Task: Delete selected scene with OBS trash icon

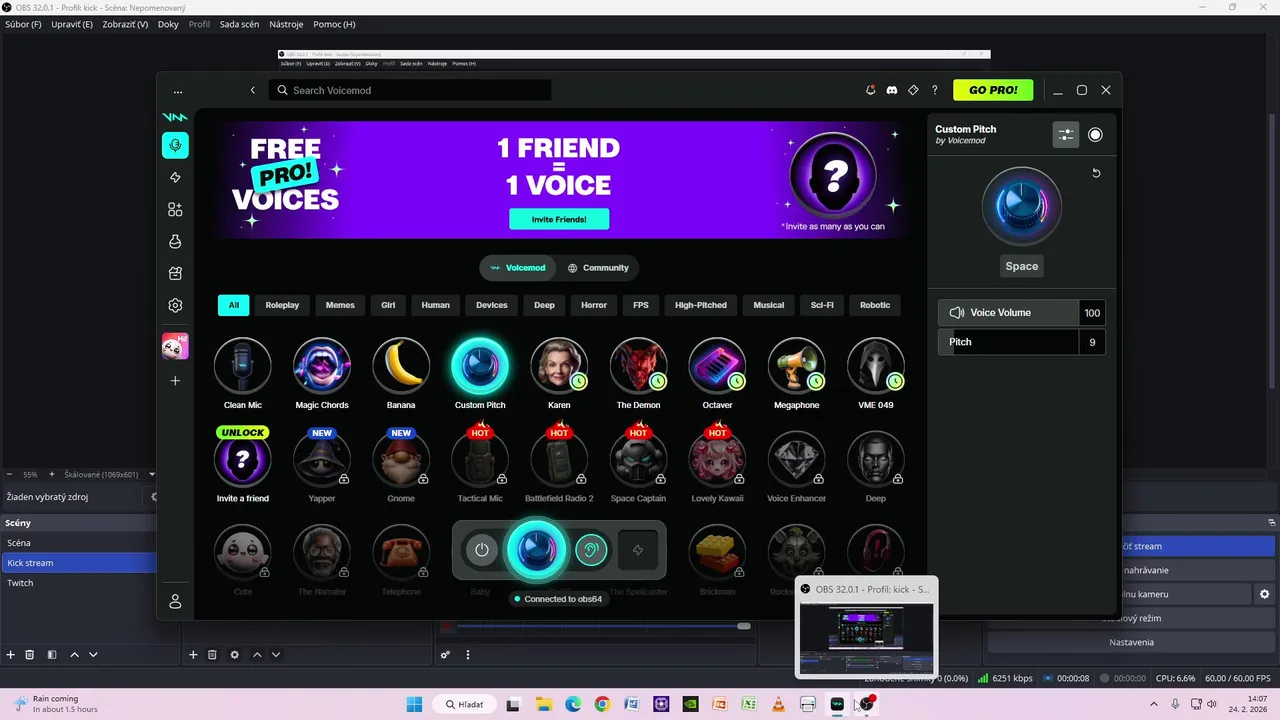Action: pos(30,655)
